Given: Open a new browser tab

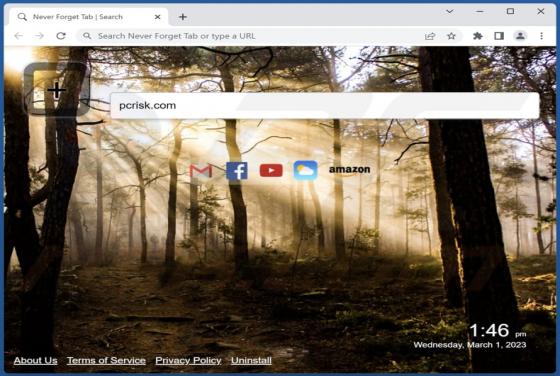Looking at the screenshot, I should [x=183, y=17].
